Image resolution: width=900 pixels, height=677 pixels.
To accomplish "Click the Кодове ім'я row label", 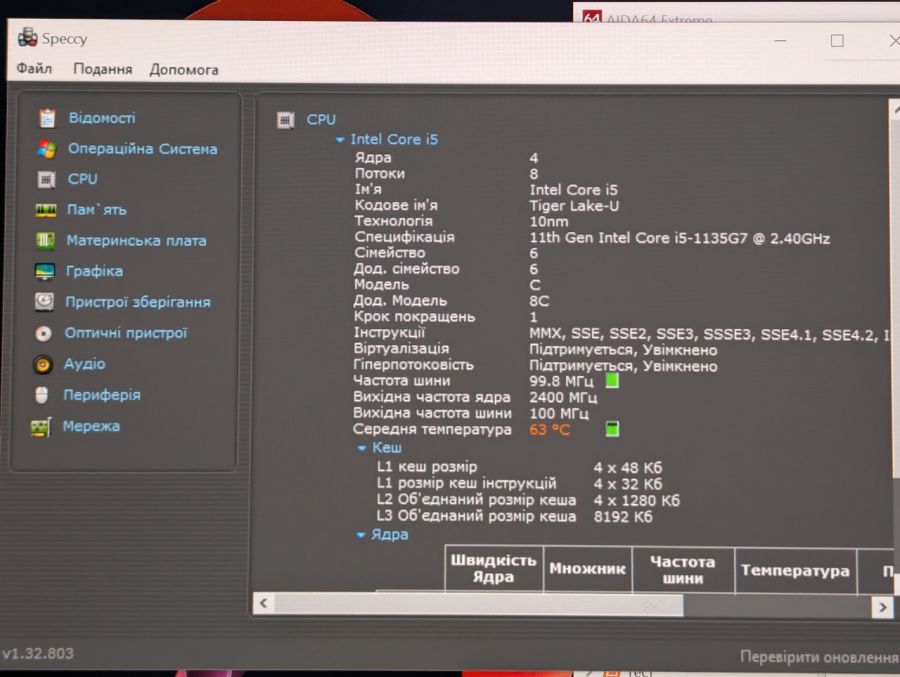I will coord(396,205).
